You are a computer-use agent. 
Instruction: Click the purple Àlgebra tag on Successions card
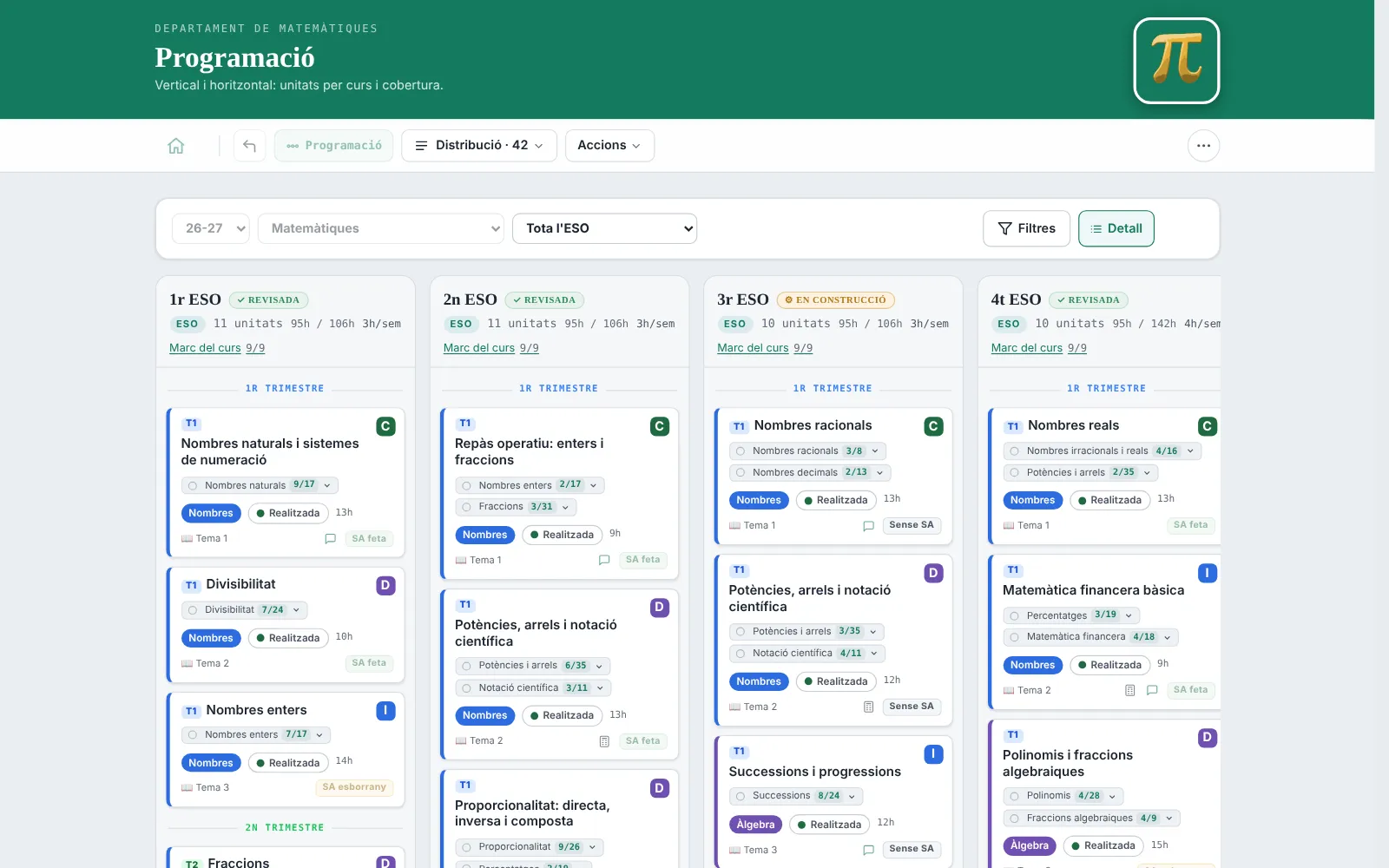755,825
